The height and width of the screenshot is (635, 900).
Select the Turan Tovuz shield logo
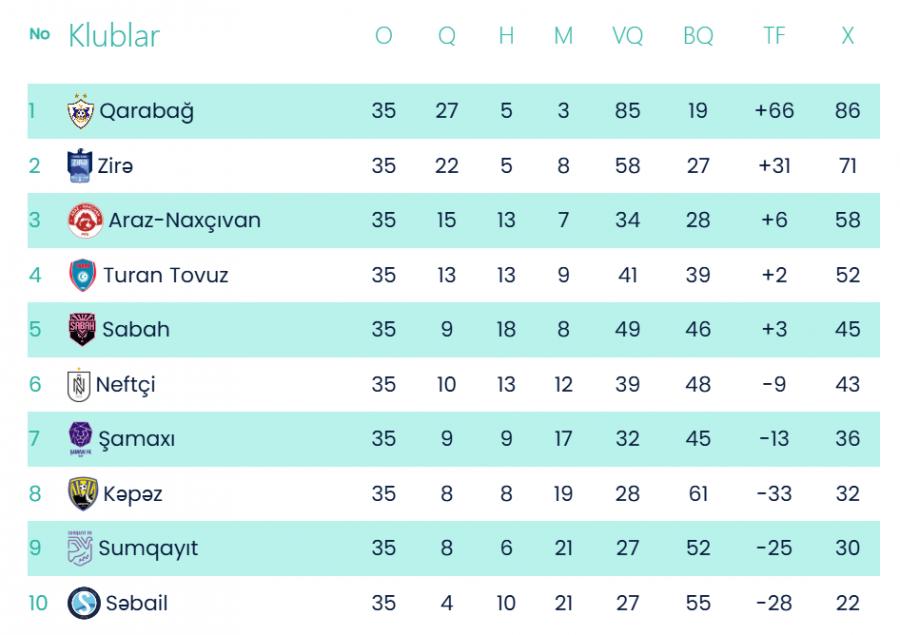[x=83, y=275]
